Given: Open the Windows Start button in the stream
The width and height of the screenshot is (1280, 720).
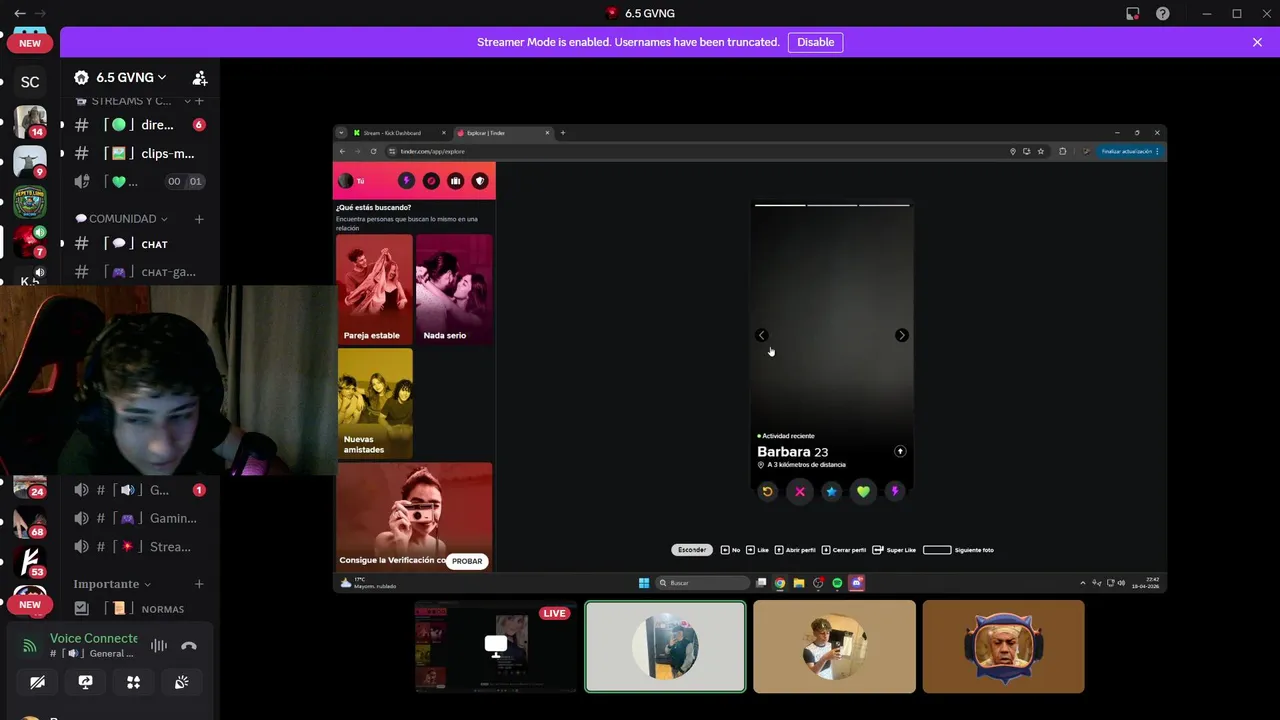Looking at the screenshot, I should (644, 583).
